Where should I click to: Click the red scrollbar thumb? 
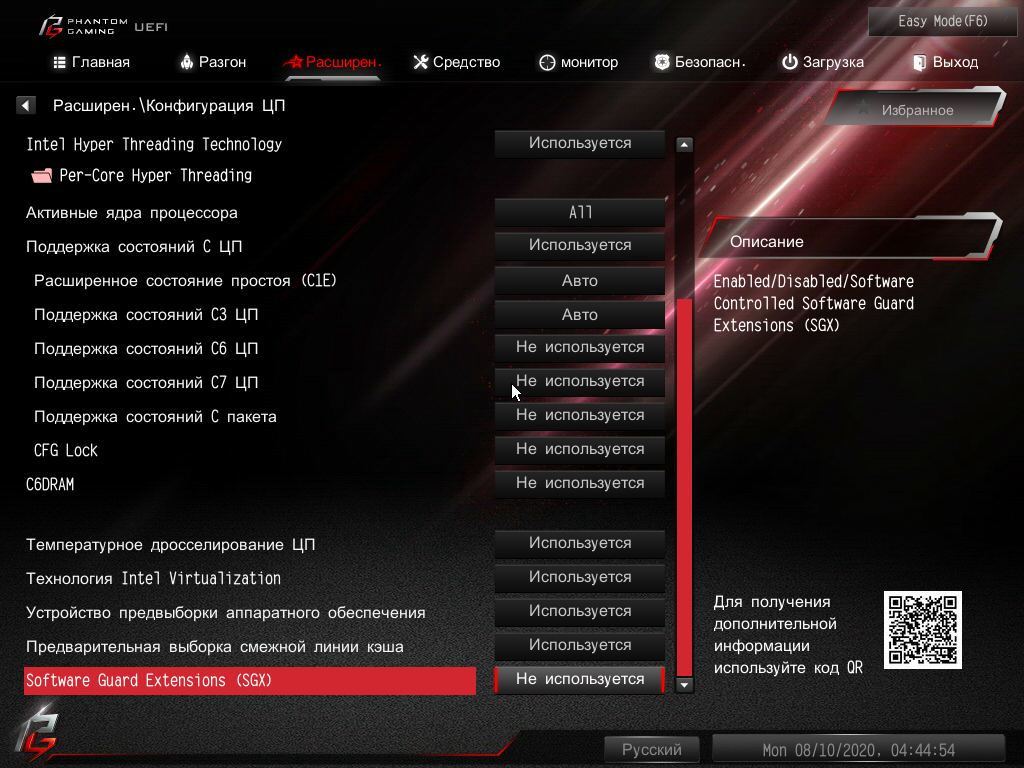pyautogui.click(x=684, y=487)
